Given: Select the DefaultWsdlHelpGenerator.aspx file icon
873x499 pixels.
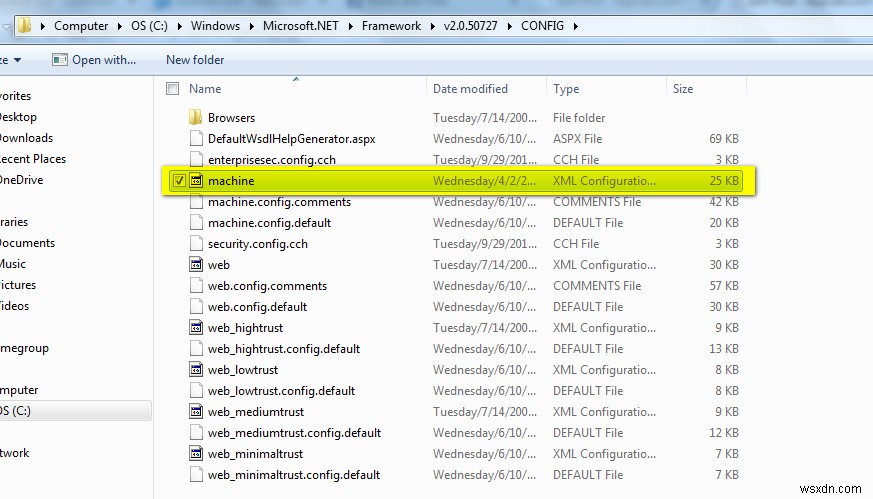Looking at the screenshot, I should click(x=196, y=139).
